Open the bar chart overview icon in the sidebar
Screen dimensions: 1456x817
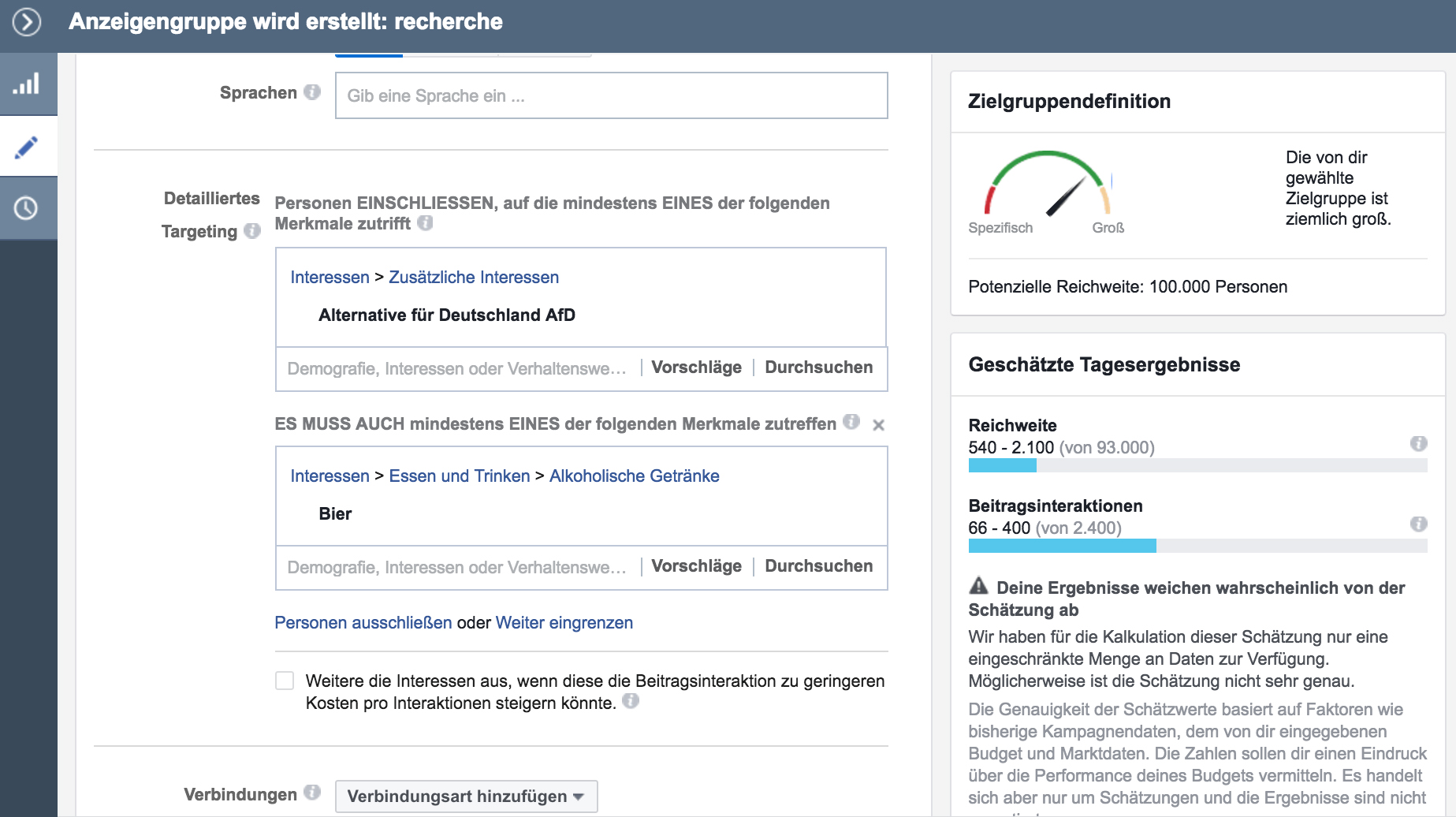click(28, 84)
